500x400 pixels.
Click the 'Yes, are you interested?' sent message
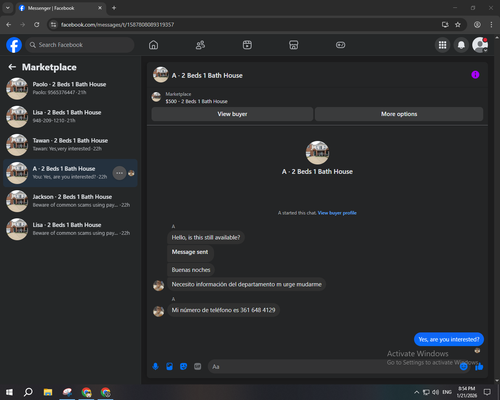449,339
